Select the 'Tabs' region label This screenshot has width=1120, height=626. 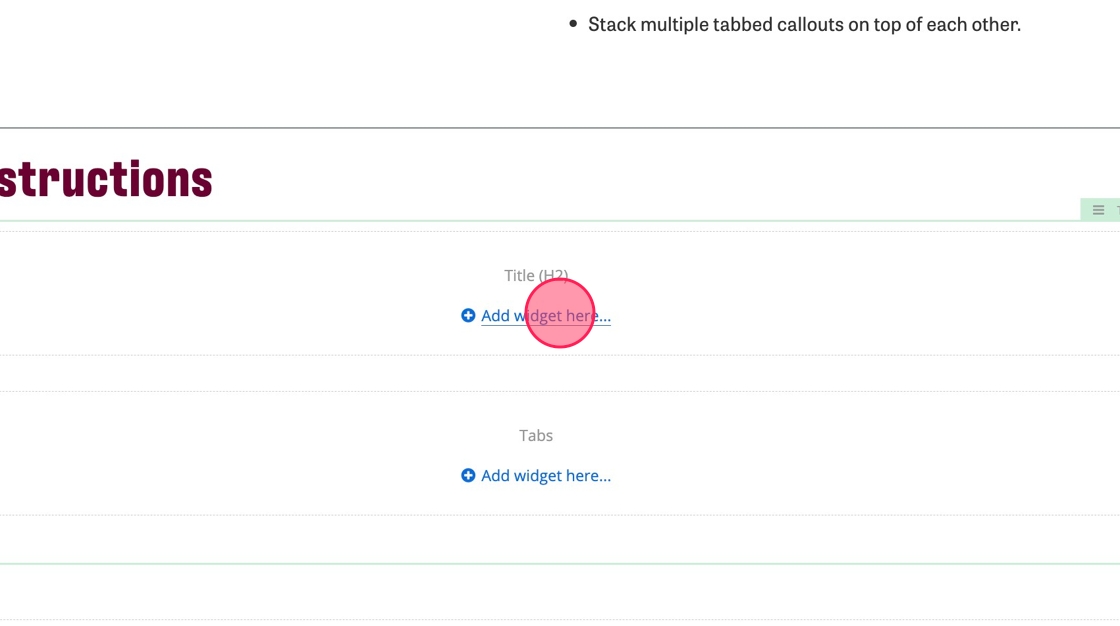coord(536,436)
